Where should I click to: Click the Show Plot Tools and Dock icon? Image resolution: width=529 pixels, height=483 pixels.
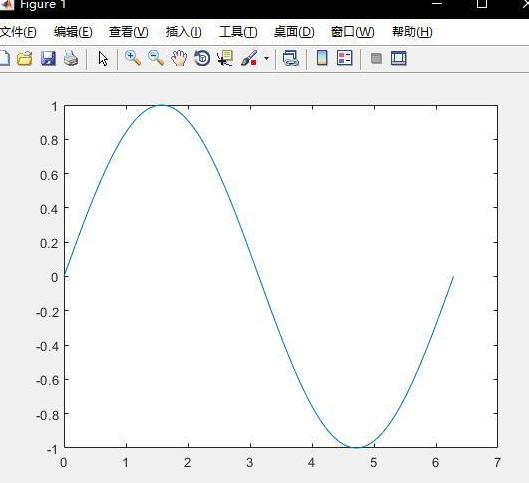coord(399,58)
